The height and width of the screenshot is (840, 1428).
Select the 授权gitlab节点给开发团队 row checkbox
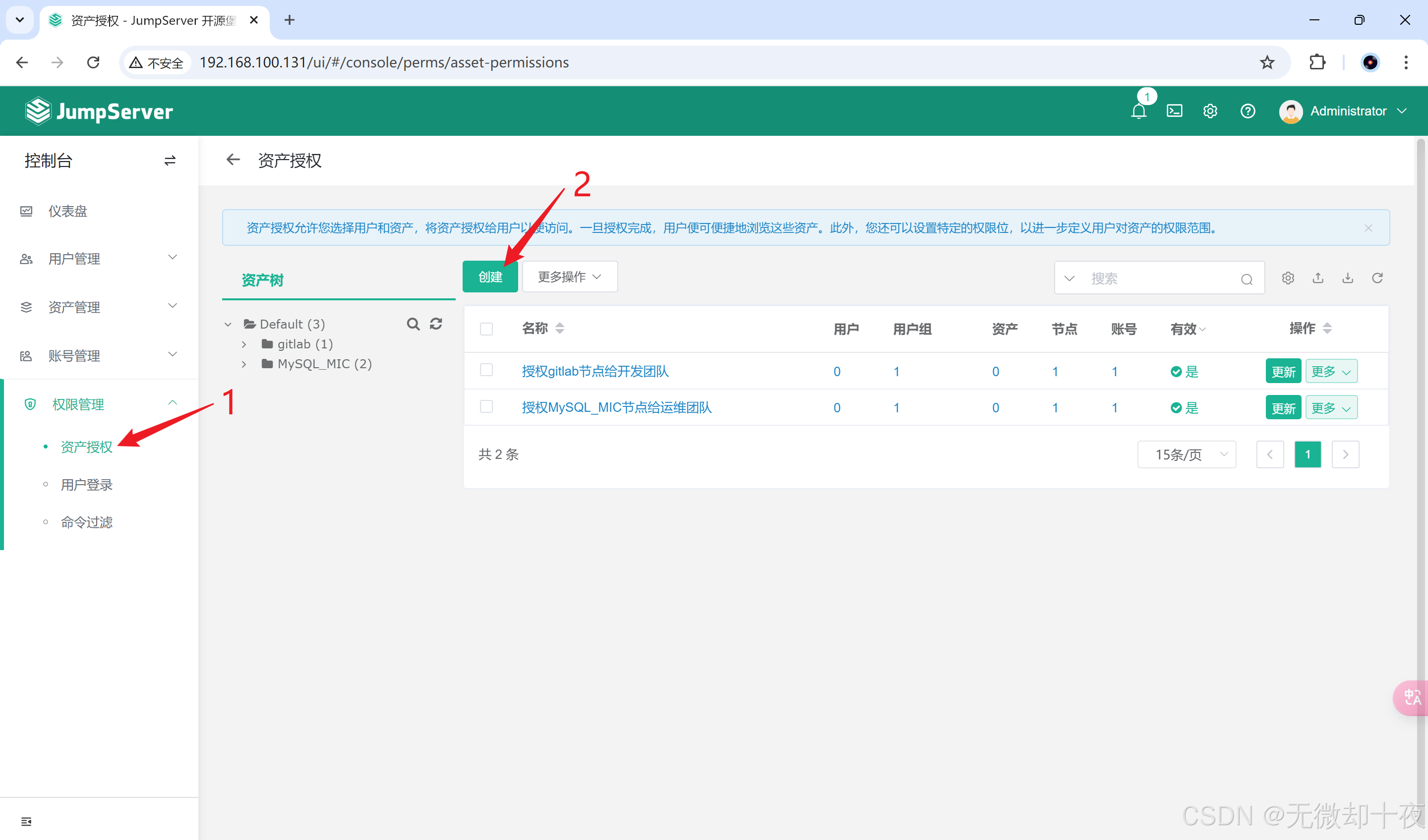click(x=486, y=370)
